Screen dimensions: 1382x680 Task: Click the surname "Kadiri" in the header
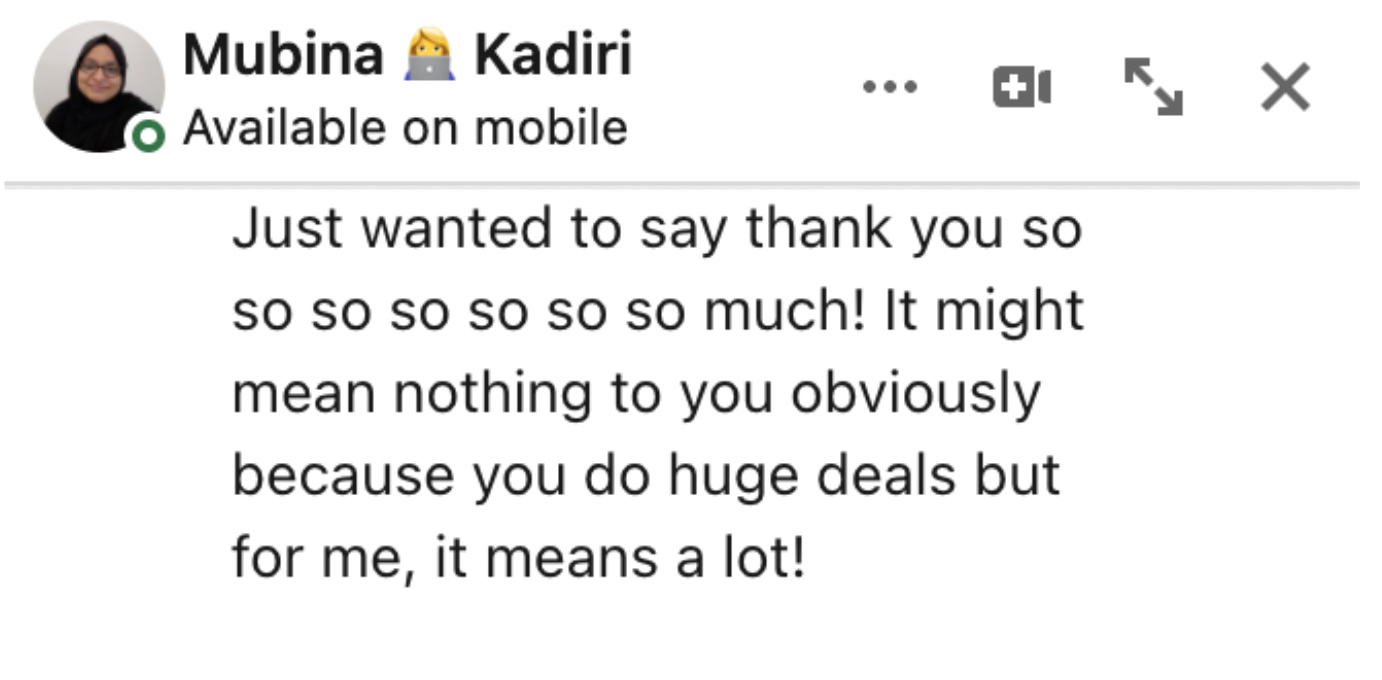tap(552, 55)
